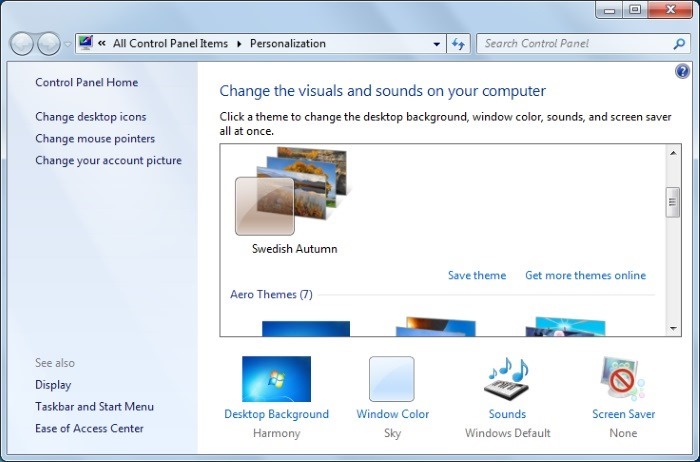Click the magnifier search icon

point(679,44)
